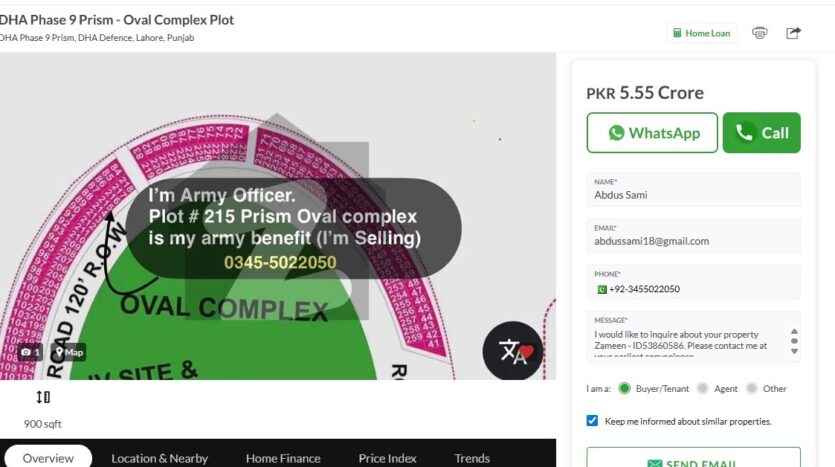The image size is (835, 467).
Task: Open the photo count camera badge
Action: [30, 352]
